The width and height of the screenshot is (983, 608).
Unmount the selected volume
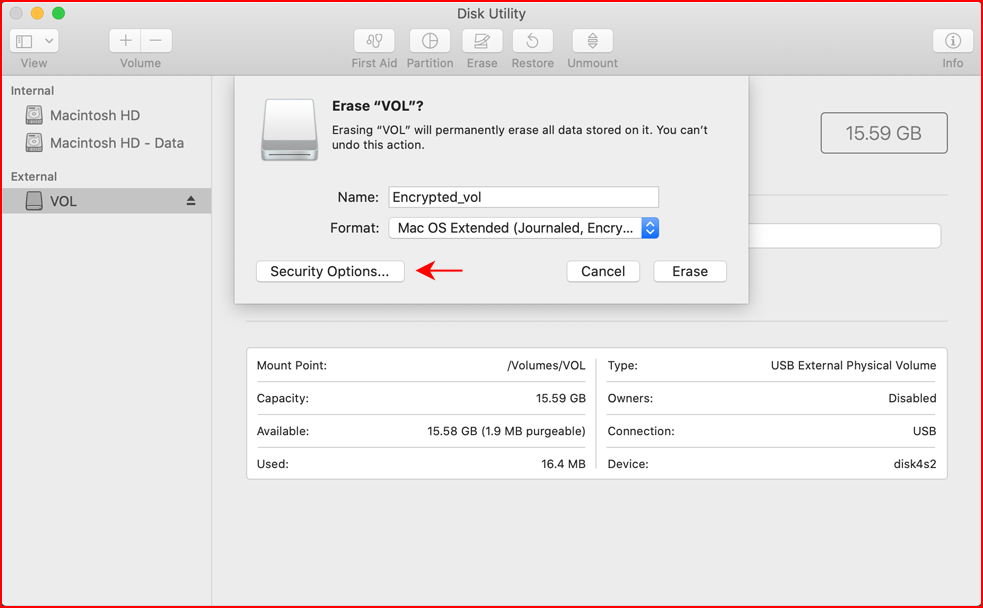click(592, 41)
